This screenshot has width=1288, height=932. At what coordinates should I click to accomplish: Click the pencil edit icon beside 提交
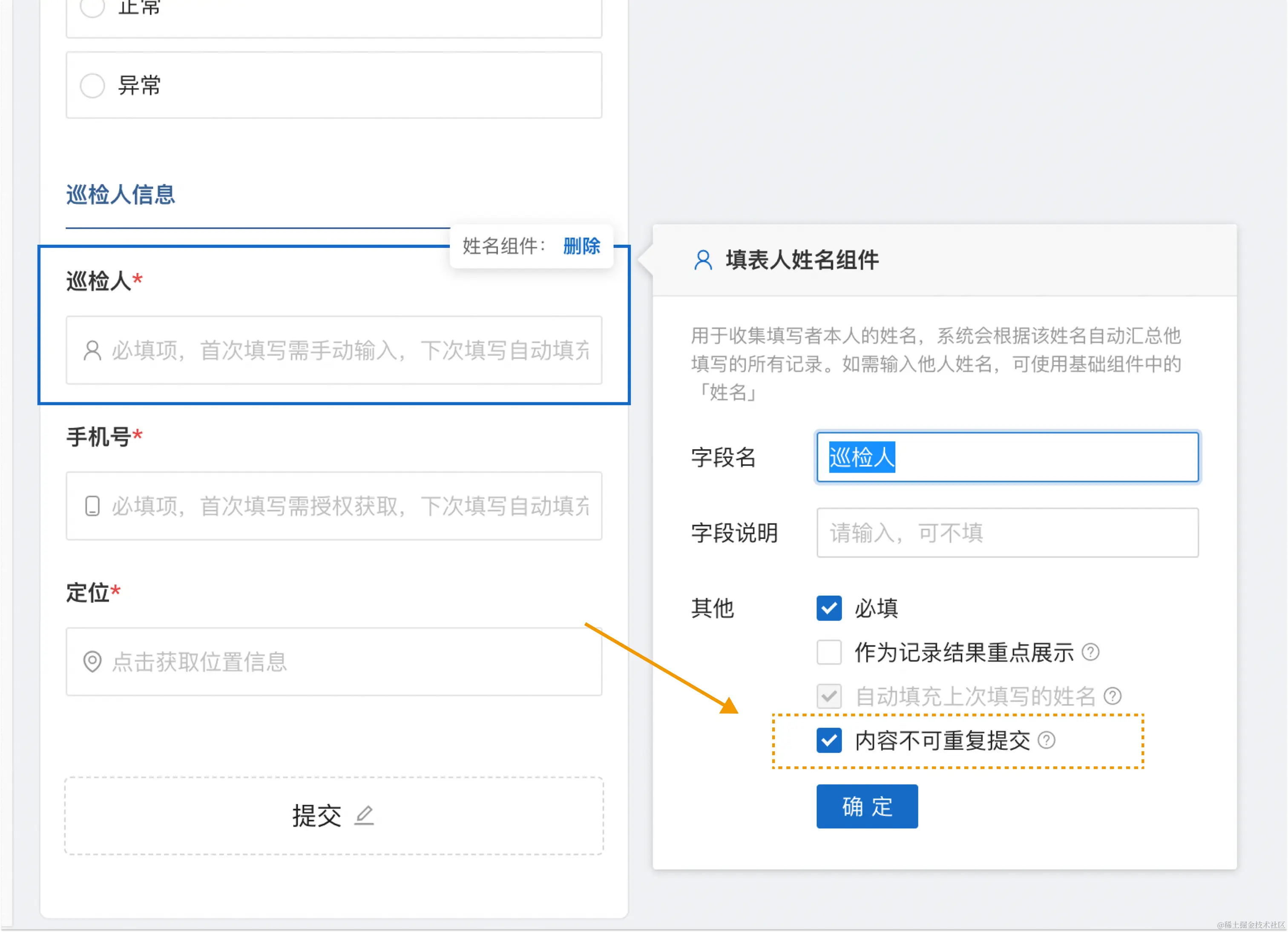tap(364, 816)
